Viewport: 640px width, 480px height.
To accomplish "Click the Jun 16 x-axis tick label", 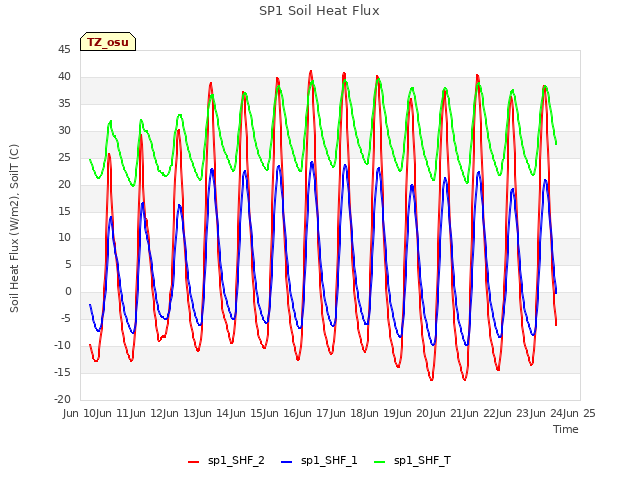I will point(280,413).
